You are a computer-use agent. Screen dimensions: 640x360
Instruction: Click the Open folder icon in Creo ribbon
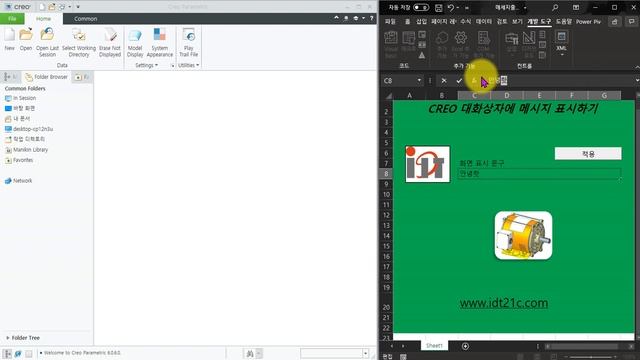point(26,34)
